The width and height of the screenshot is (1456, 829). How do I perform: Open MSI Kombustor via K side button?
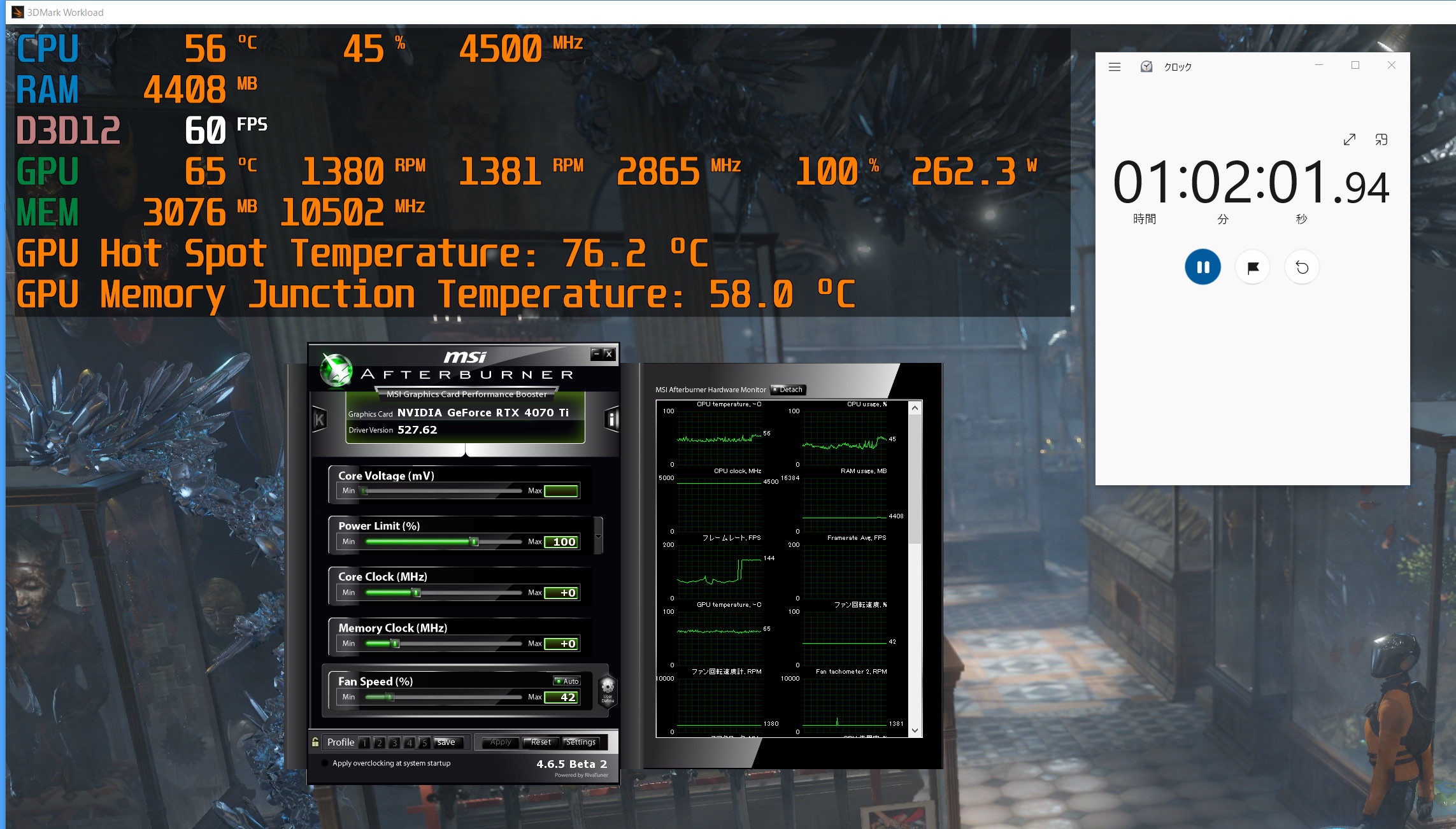coord(320,420)
